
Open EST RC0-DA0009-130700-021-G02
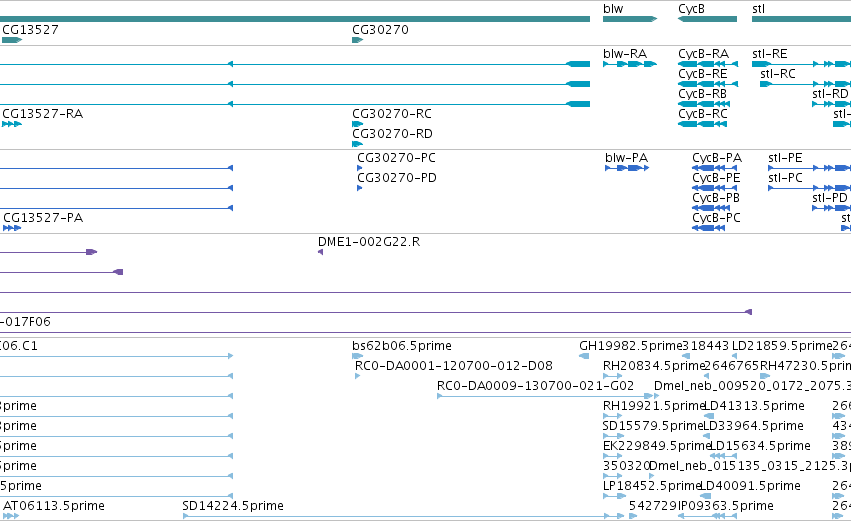coord(535,386)
